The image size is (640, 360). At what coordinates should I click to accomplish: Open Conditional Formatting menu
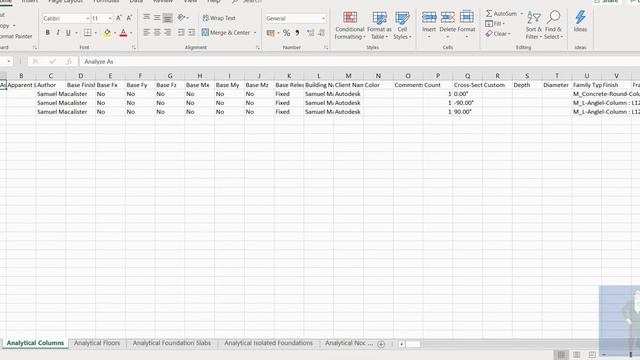(350, 25)
